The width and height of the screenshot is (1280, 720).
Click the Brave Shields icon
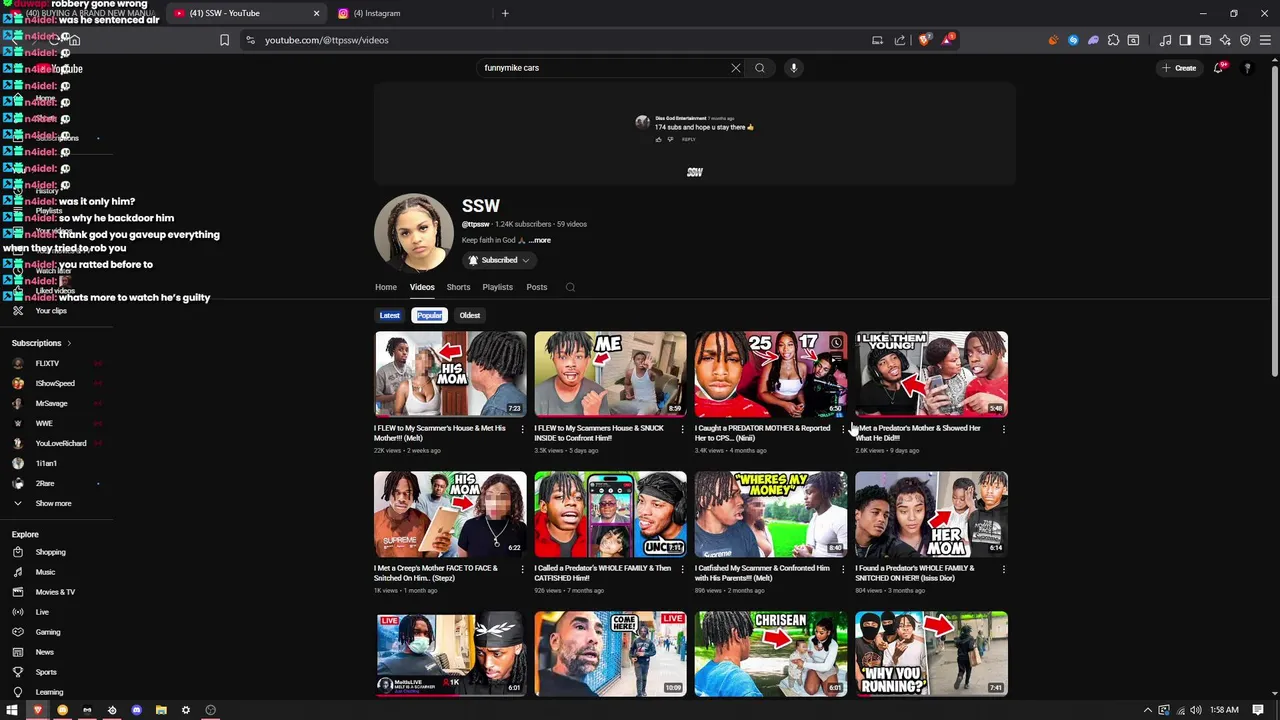925,40
